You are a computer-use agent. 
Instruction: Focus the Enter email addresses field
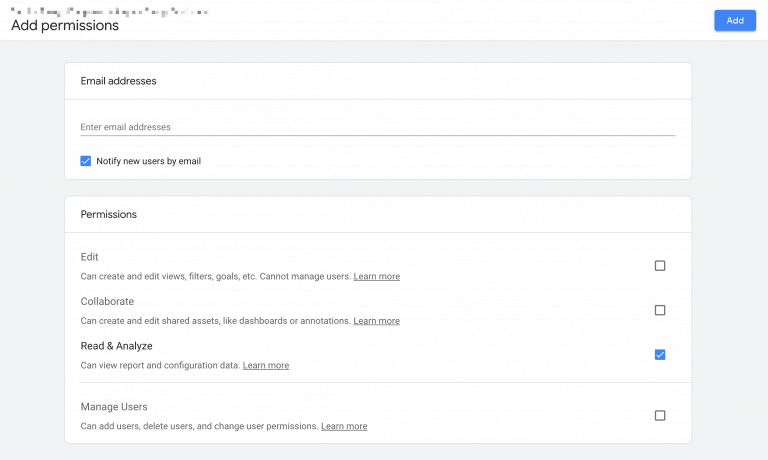pos(377,127)
